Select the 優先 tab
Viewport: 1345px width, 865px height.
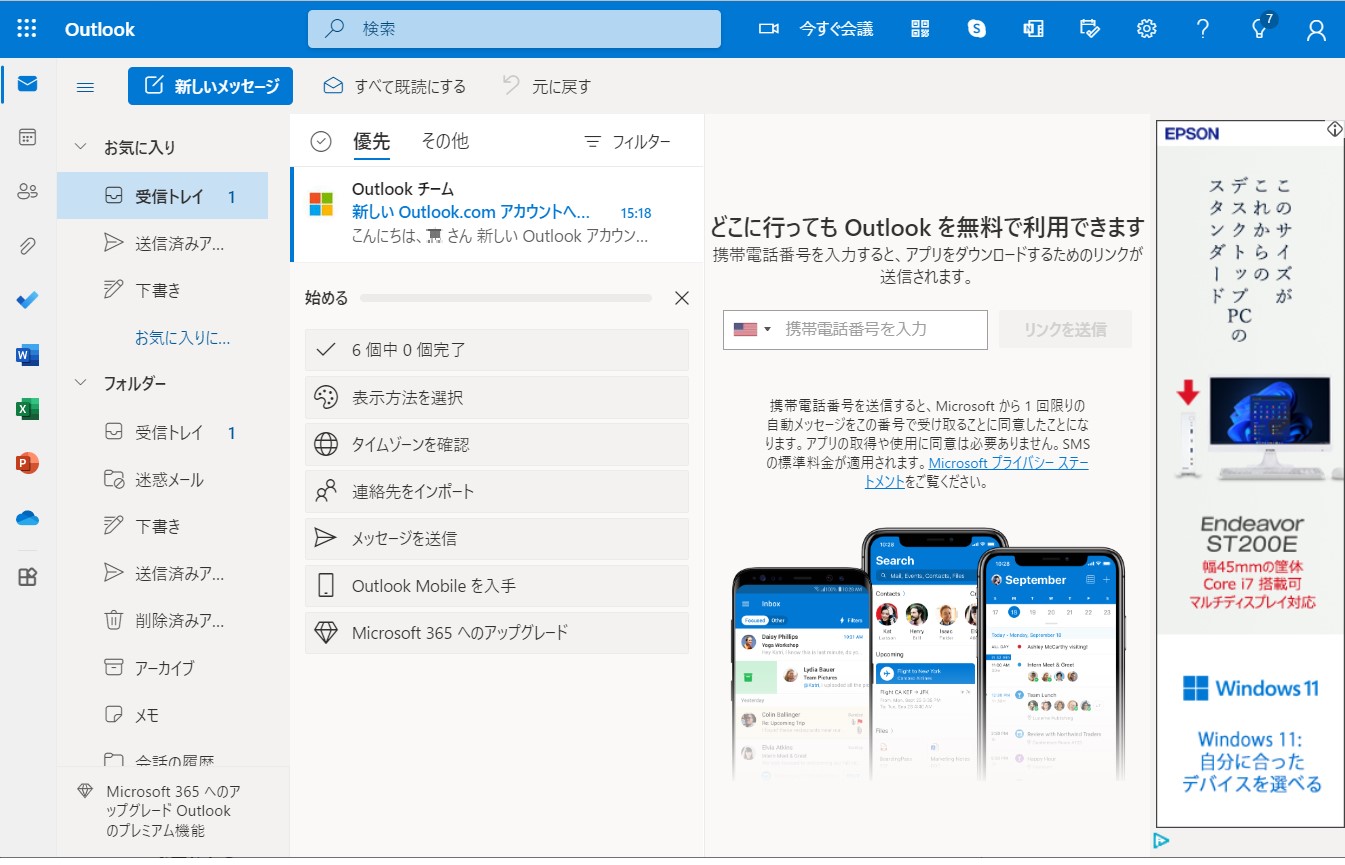click(x=371, y=141)
